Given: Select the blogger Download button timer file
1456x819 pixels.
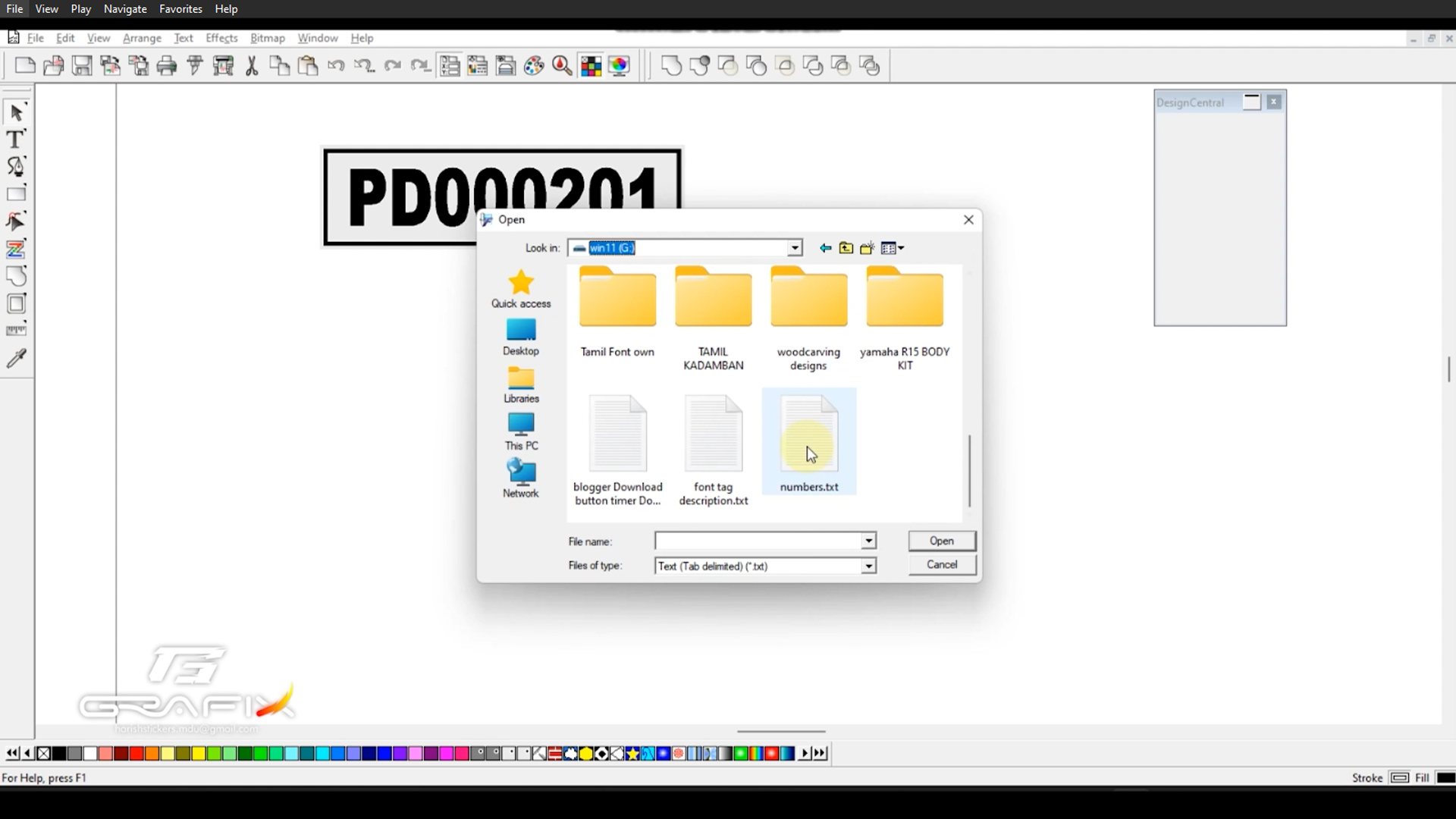Looking at the screenshot, I should pyautogui.click(x=618, y=450).
